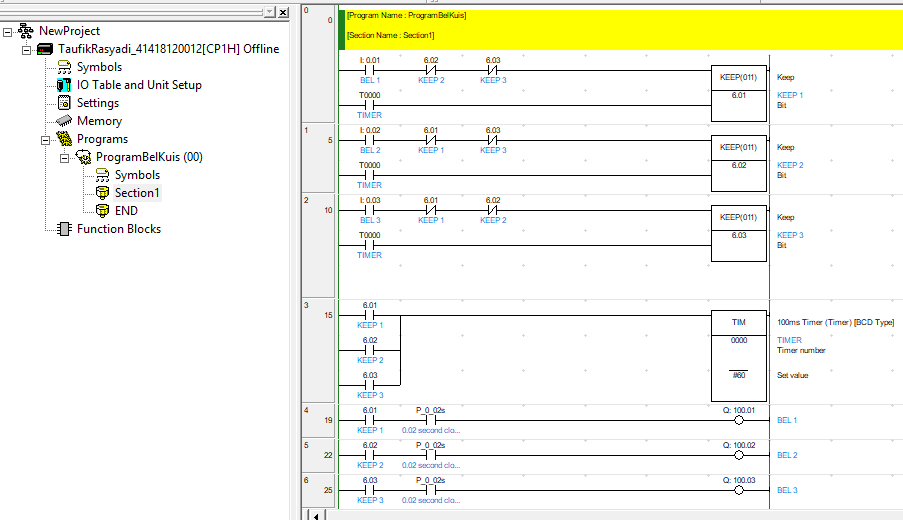Select the Memory tree label
This screenshot has height=520, width=903.
[99, 121]
